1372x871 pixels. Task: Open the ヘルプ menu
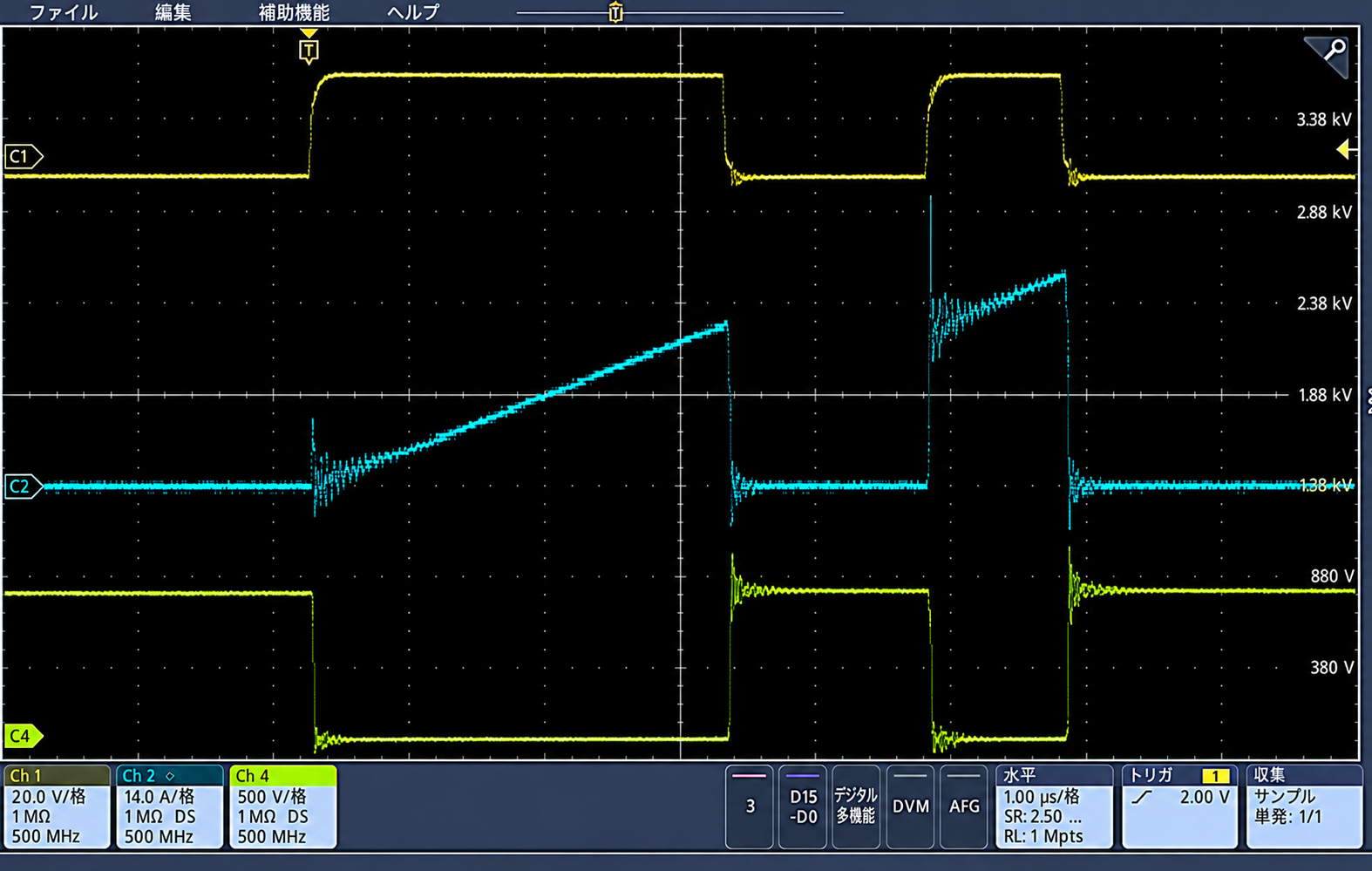413,12
